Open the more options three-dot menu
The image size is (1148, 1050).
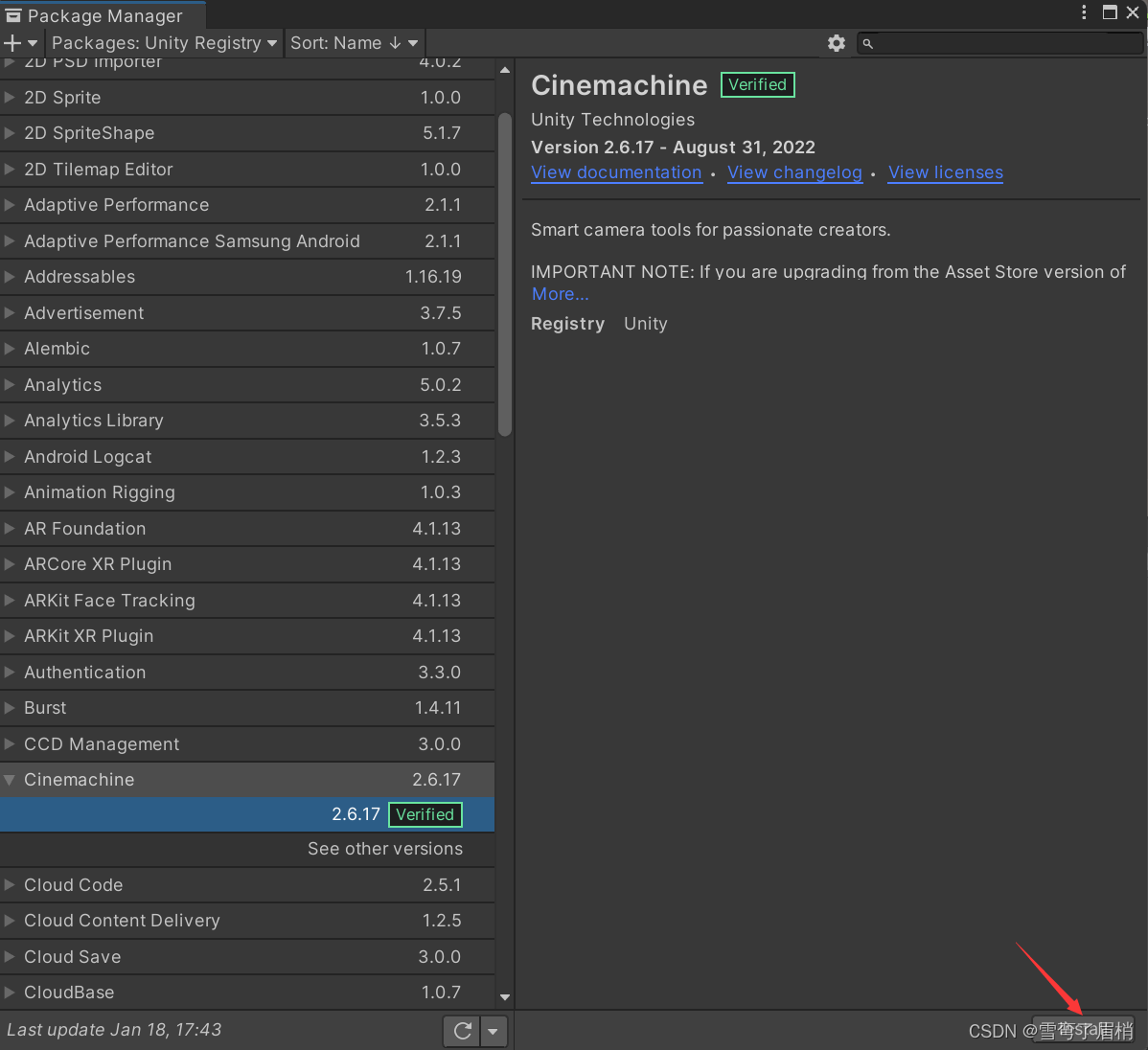1083,12
